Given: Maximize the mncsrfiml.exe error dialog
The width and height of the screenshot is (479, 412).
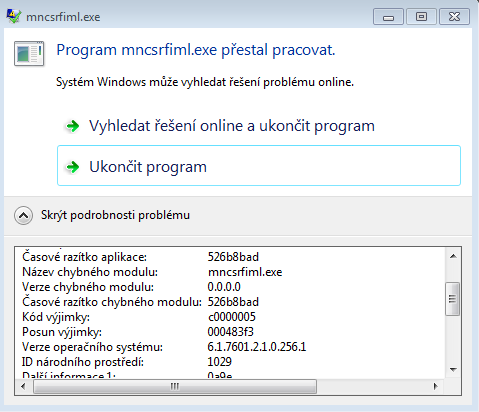Looking at the screenshot, I should [x=421, y=17].
